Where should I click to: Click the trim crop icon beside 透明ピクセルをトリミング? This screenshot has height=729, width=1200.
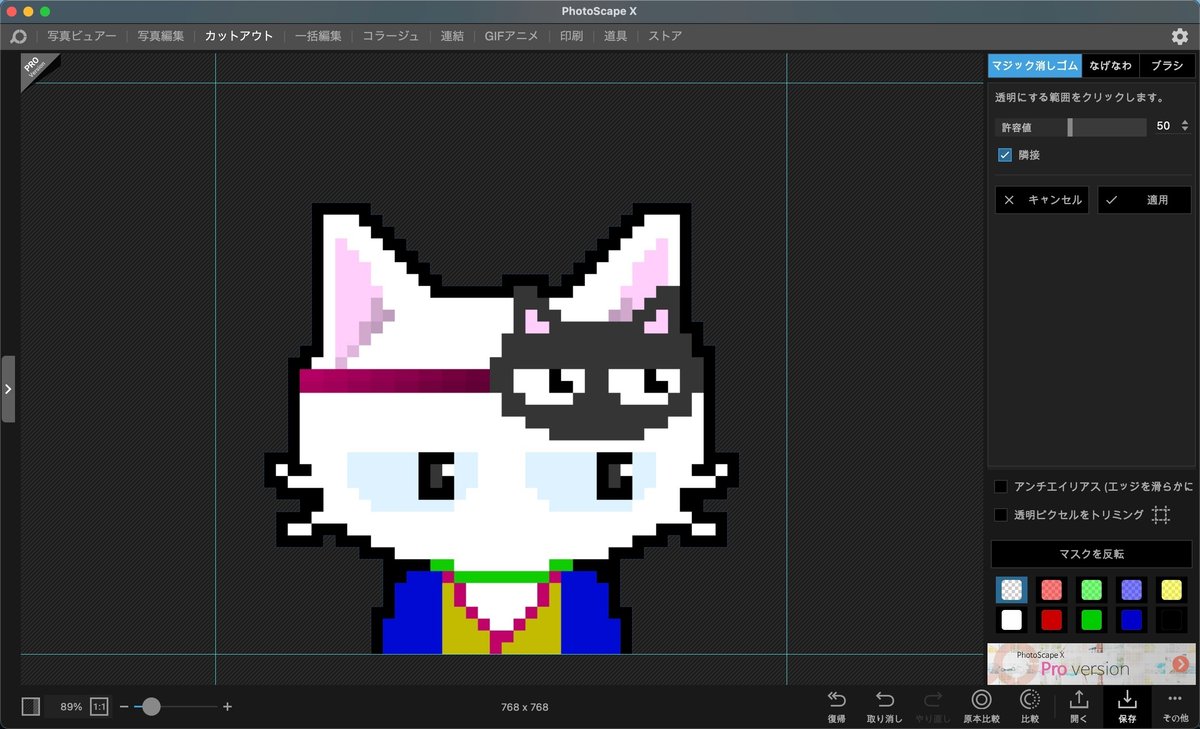1160,515
